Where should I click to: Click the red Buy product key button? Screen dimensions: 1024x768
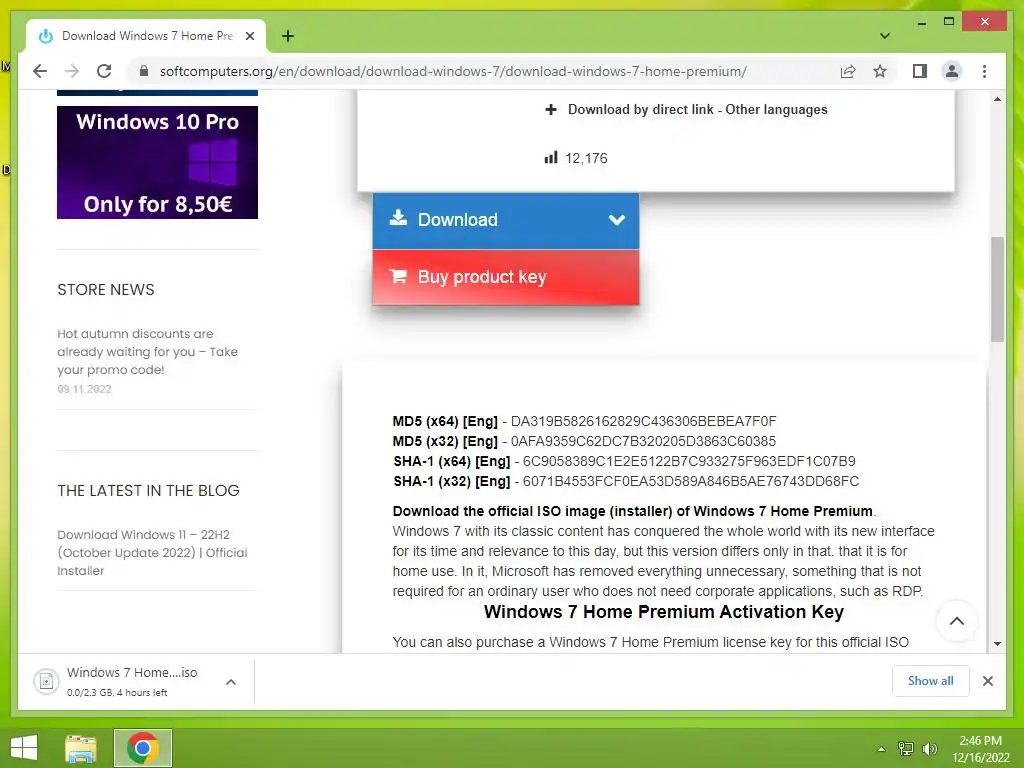coord(505,277)
